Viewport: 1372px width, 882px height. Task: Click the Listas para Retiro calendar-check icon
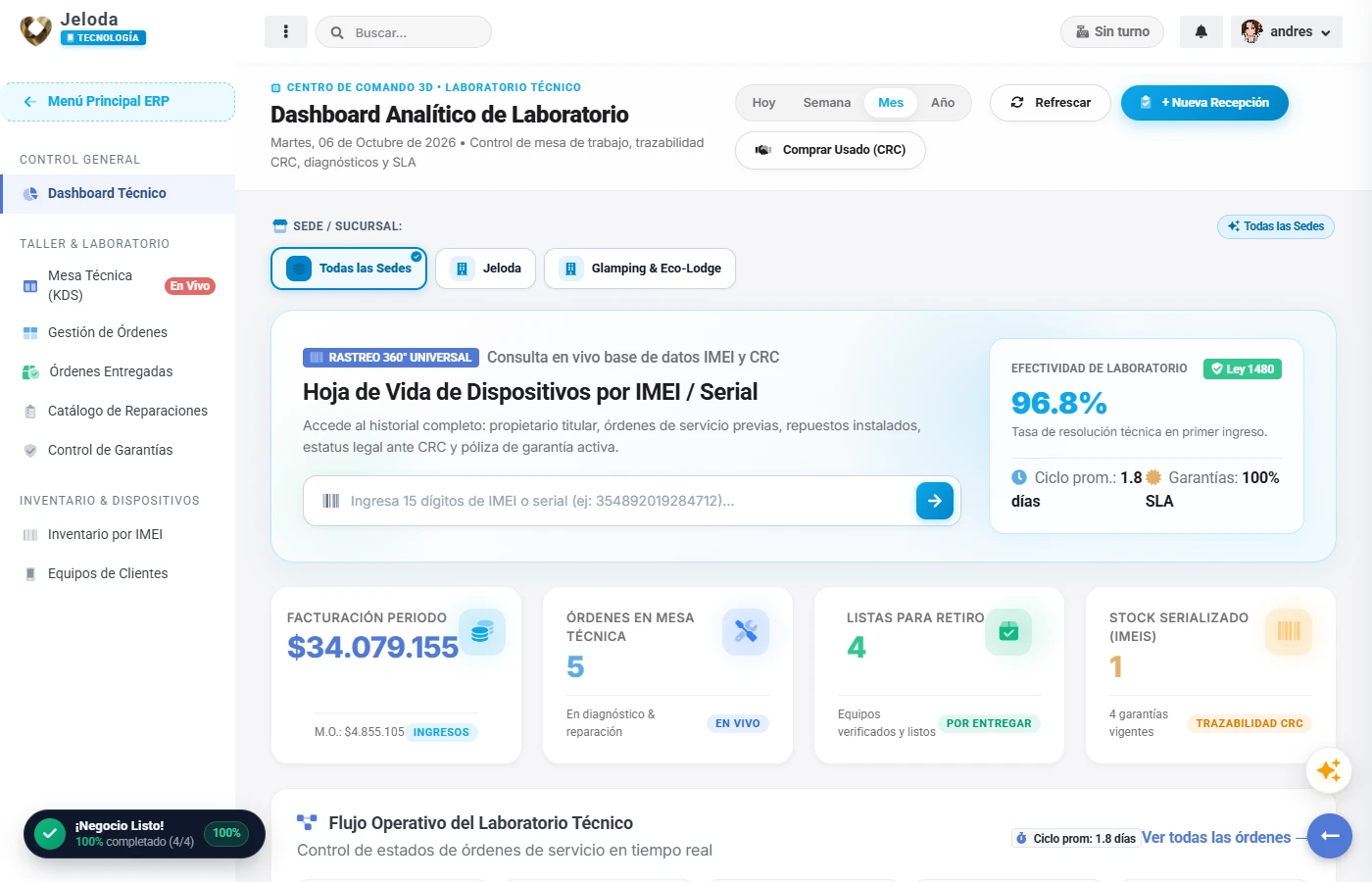1008,632
